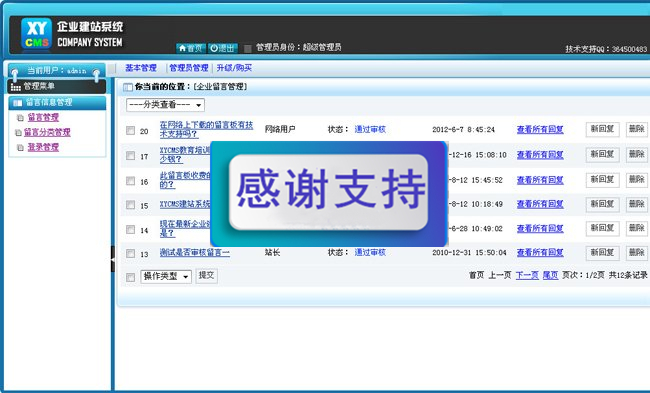650x393 pixels.
Task: Tick checkbox for message 13
Action: tap(130, 253)
